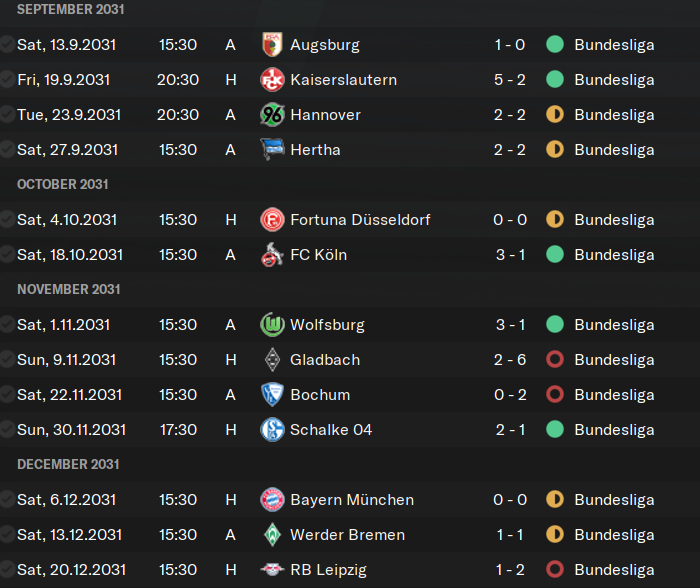Screen dimensions: 700x588
Task: Click the Kaiserslautern club crest
Action: click(272, 80)
